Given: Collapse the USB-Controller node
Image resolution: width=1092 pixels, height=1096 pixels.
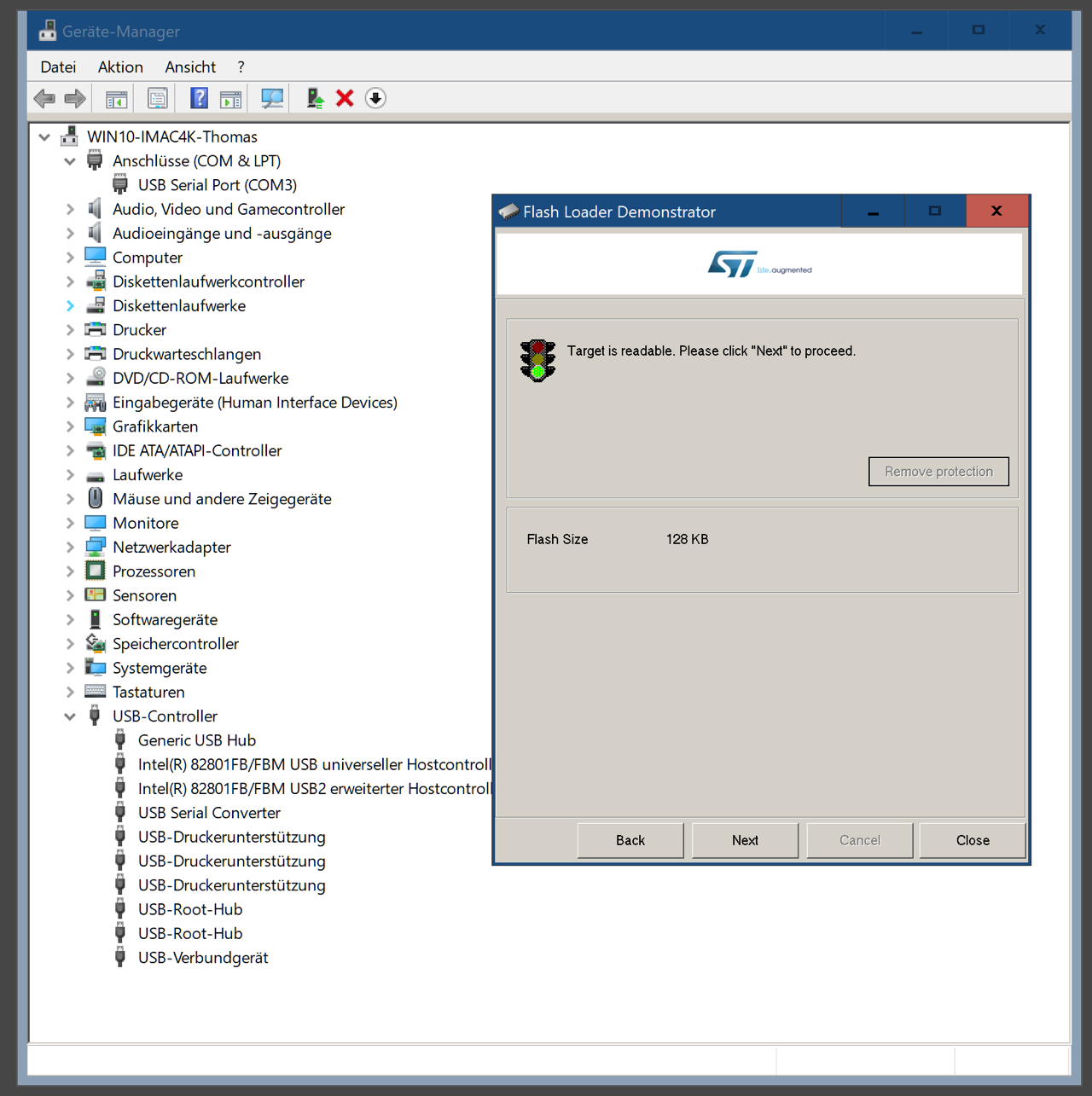Looking at the screenshot, I should tap(70, 716).
